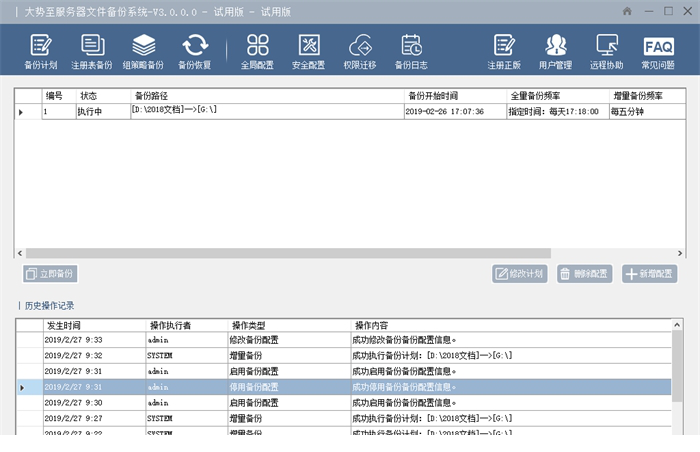Click the highlighted 停用备份配置 cell
Screen dimensions: 700x452
[x=289, y=387]
